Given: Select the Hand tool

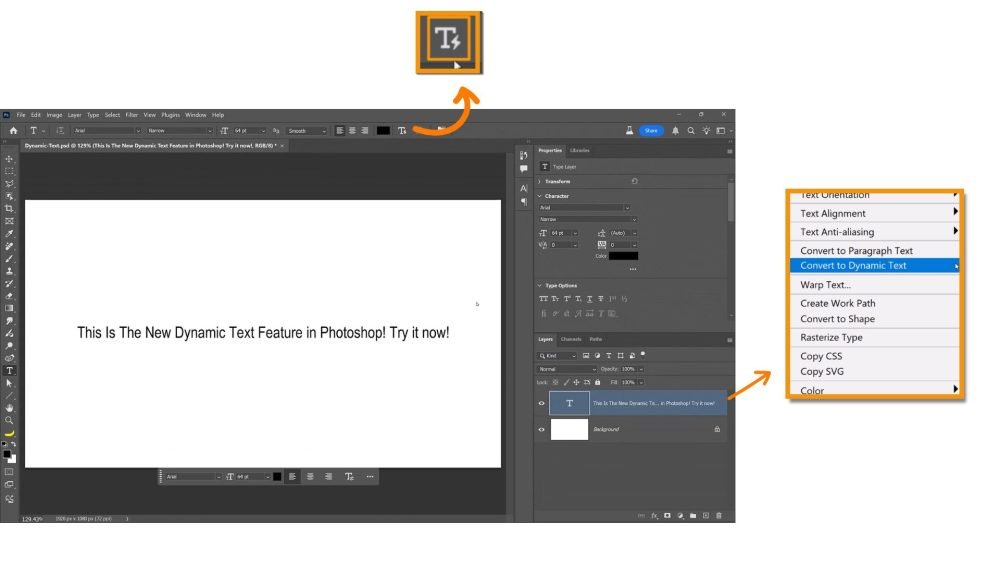Looking at the screenshot, I should pyautogui.click(x=9, y=408).
